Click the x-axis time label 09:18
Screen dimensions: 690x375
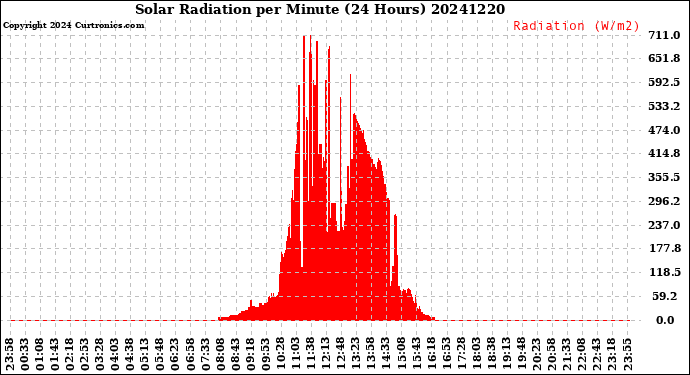point(251,355)
